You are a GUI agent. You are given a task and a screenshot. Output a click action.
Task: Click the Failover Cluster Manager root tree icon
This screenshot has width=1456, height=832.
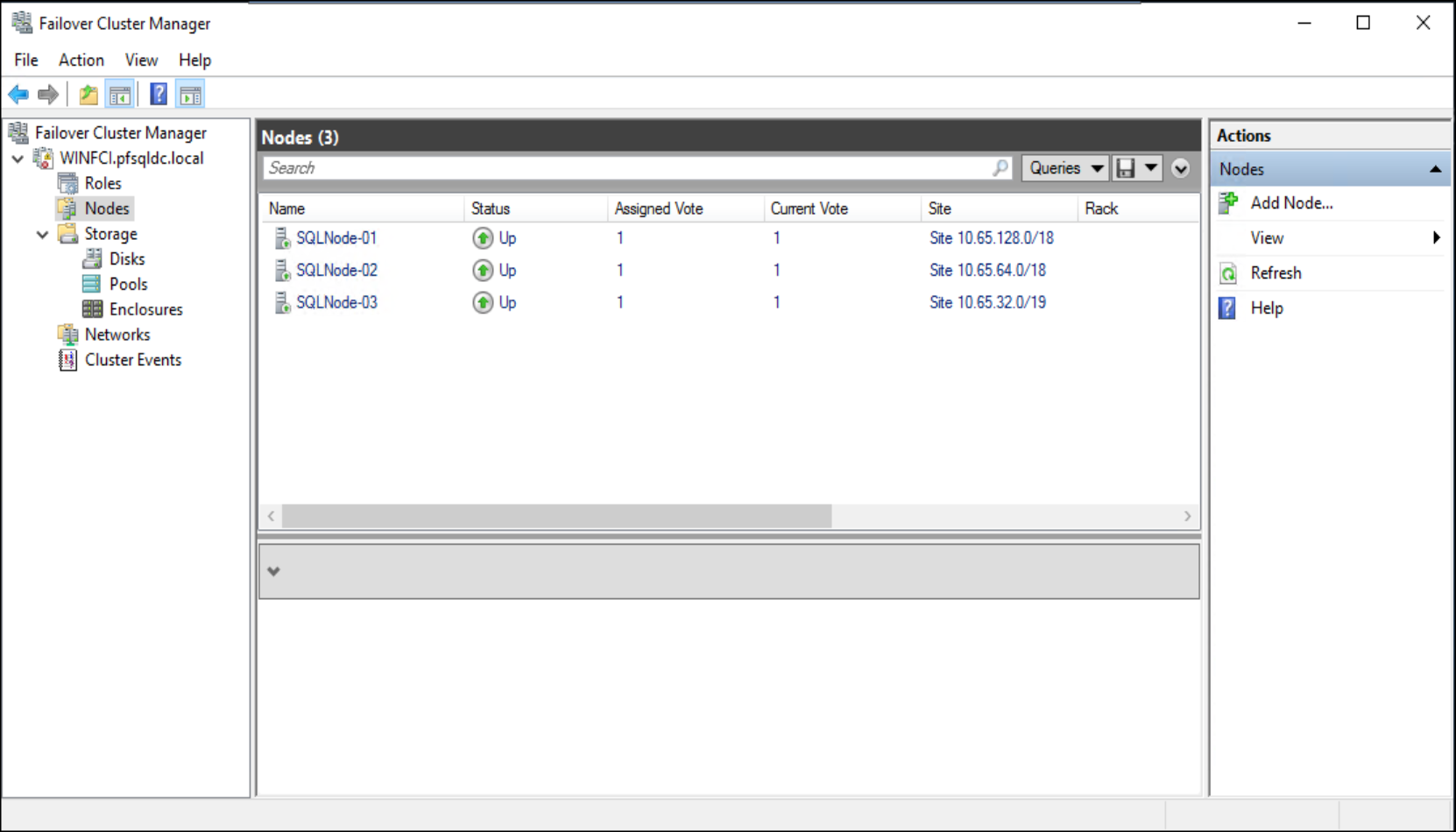[18, 133]
